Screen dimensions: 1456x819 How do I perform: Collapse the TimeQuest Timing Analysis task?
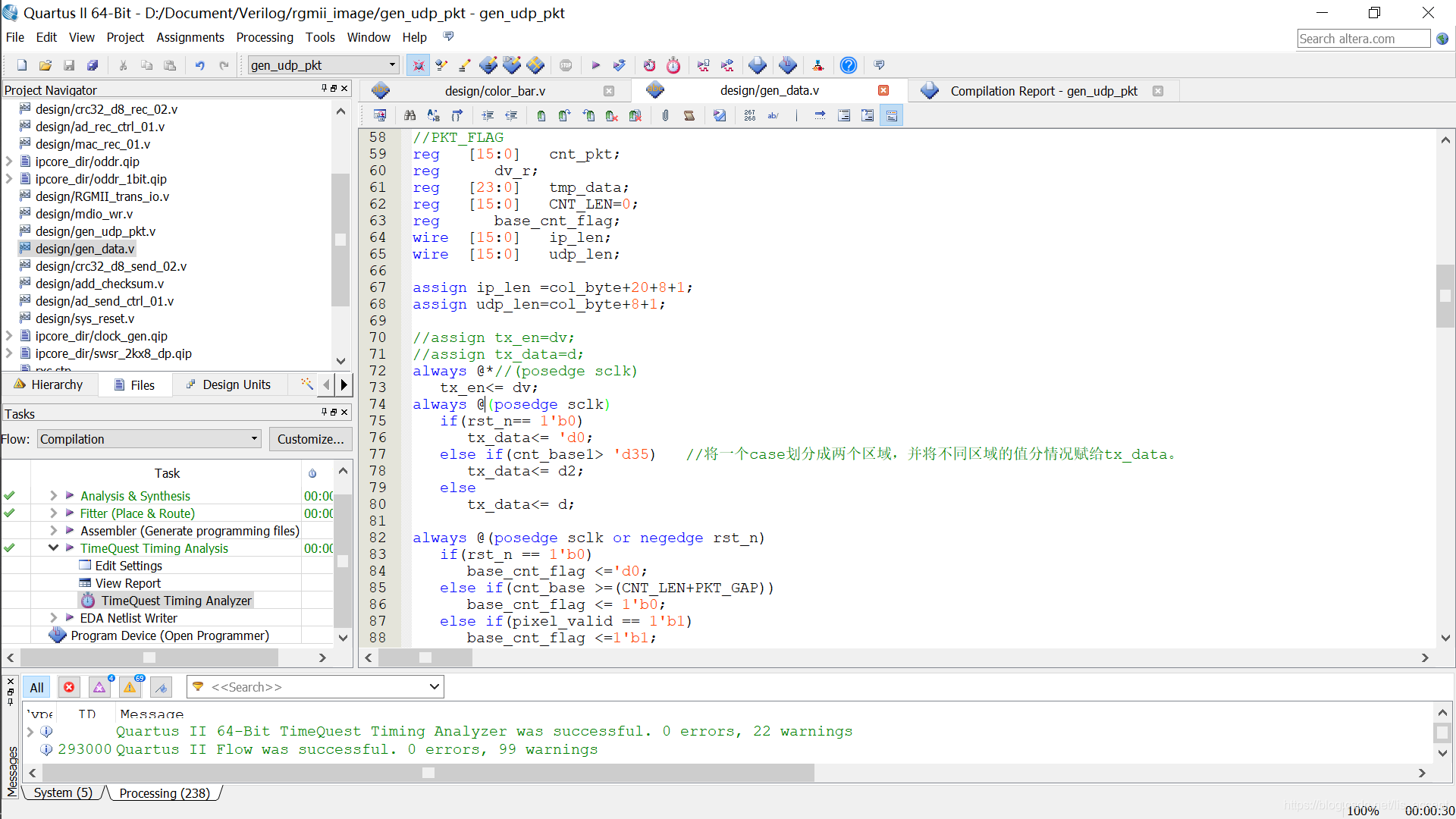coord(53,548)
